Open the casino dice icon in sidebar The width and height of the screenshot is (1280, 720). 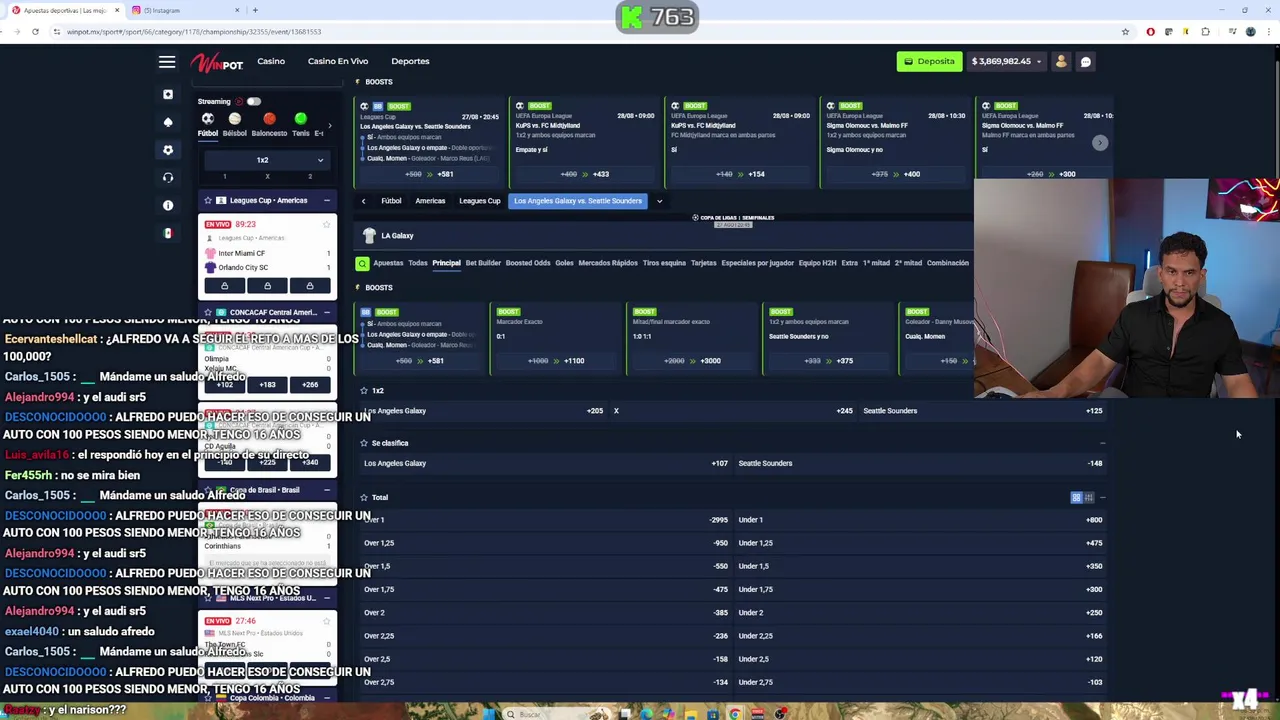tap(168, 94)
